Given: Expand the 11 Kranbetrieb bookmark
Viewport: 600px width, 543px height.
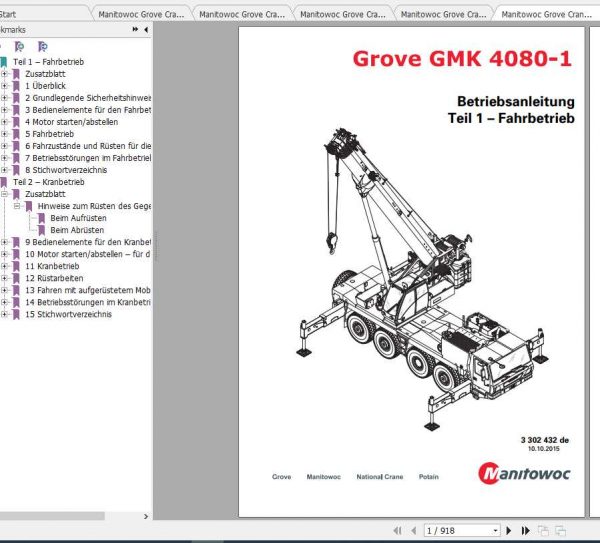Looking at the screenshot, I should tap(4, 266).
